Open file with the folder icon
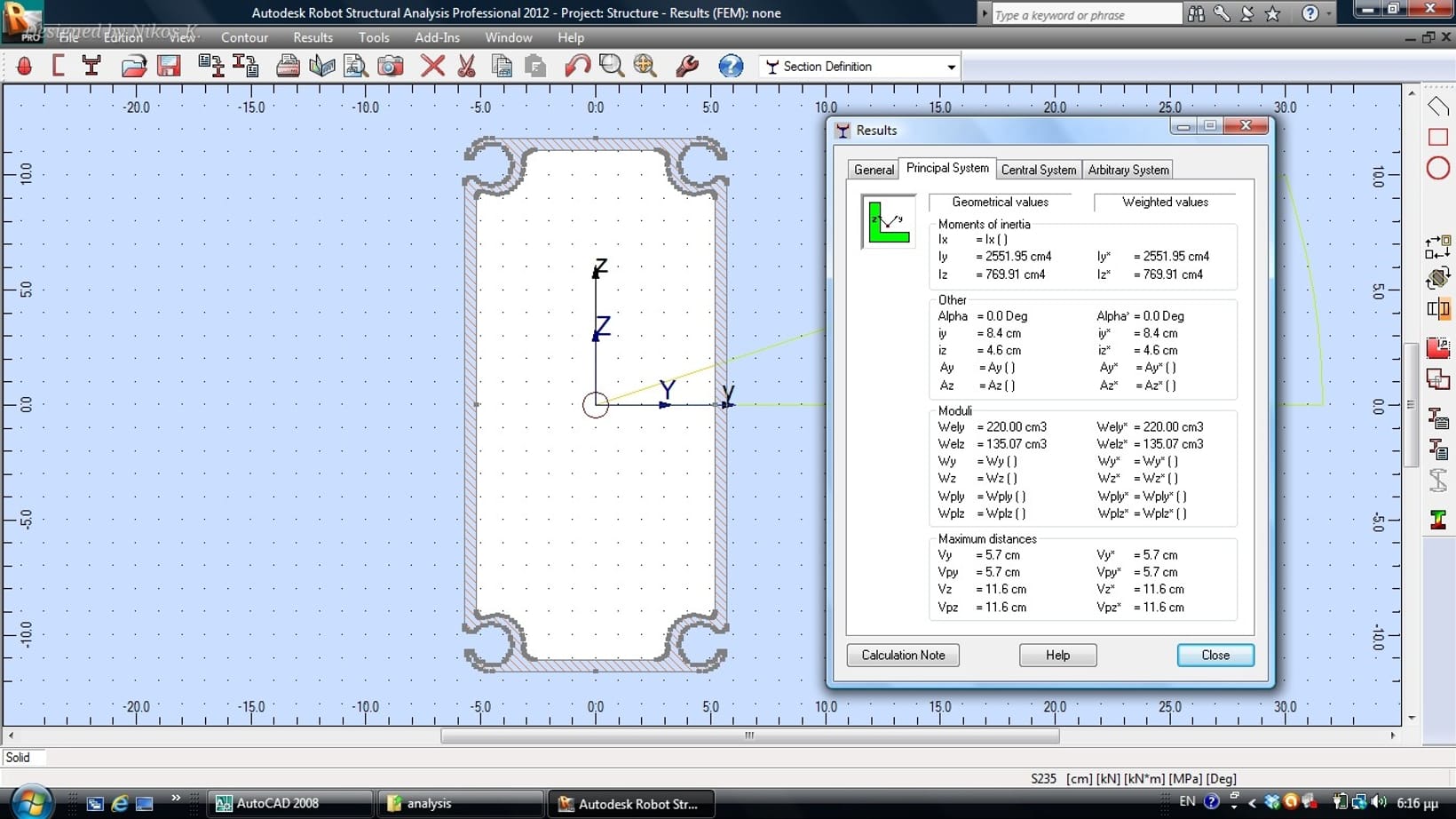 tap(134, 66)
